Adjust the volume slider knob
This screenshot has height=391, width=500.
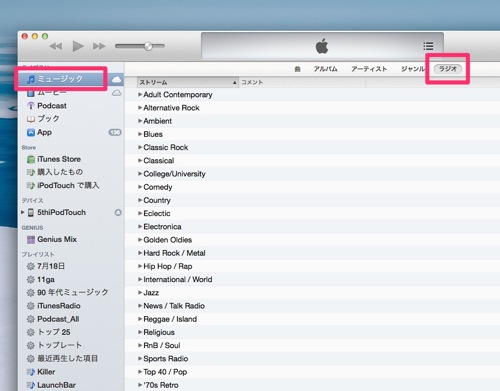(148, 46)
